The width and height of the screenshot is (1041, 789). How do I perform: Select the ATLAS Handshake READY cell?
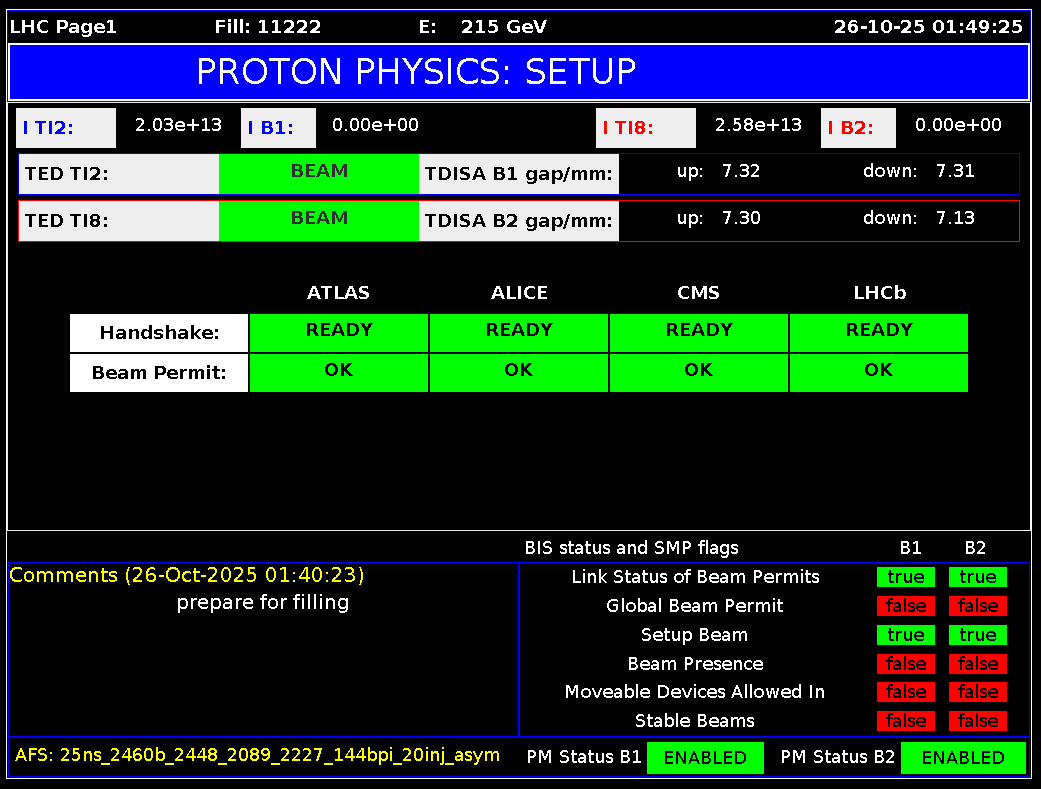[339, 332]
